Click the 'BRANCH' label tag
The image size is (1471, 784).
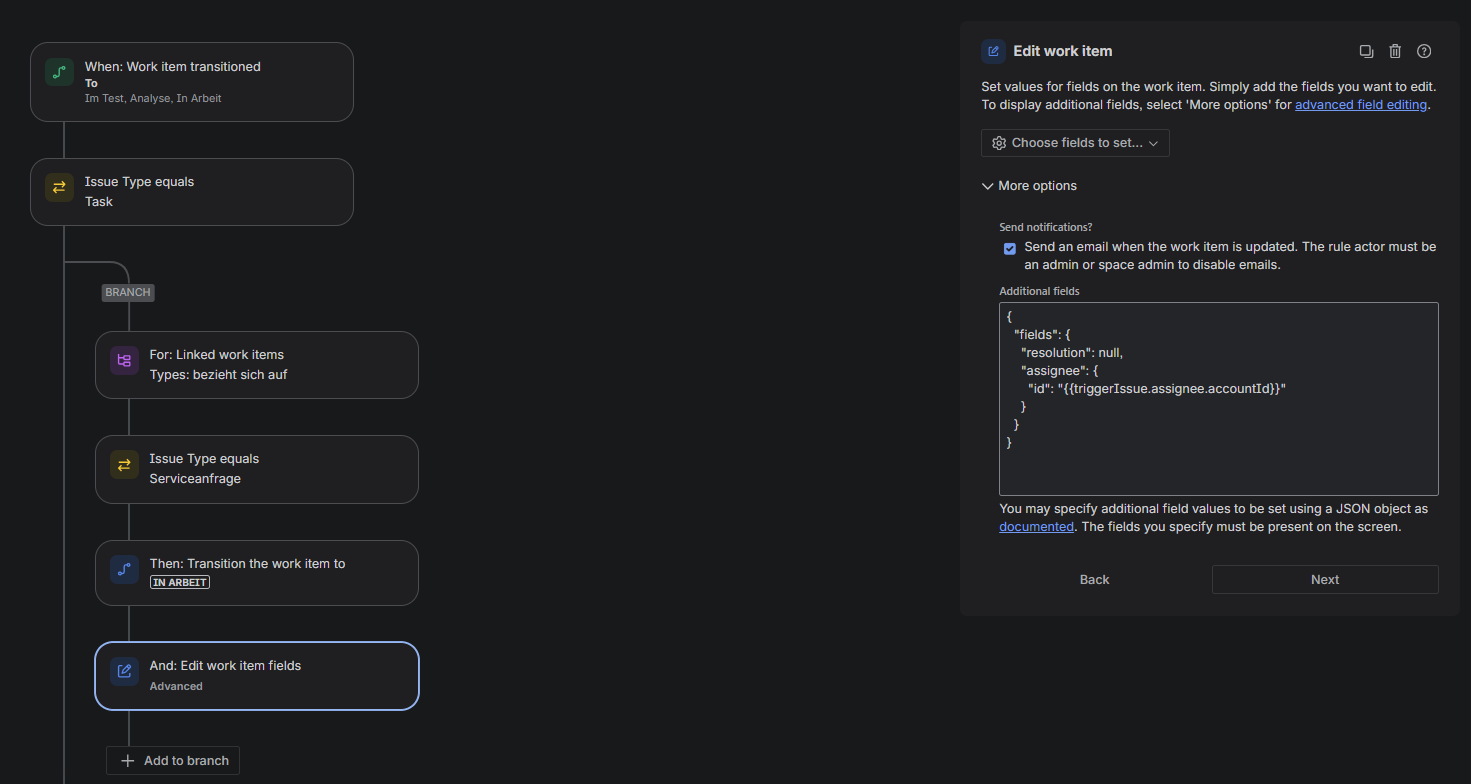[128, 293]
